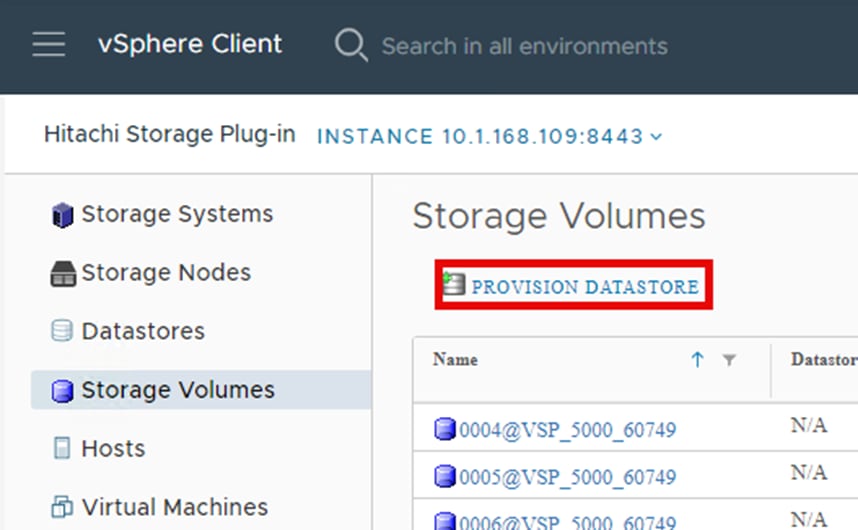Go to Datastores in the sidebar
The width and height of the screenshot is (858, 530).
pyautogui.click(x=143, y=331)
